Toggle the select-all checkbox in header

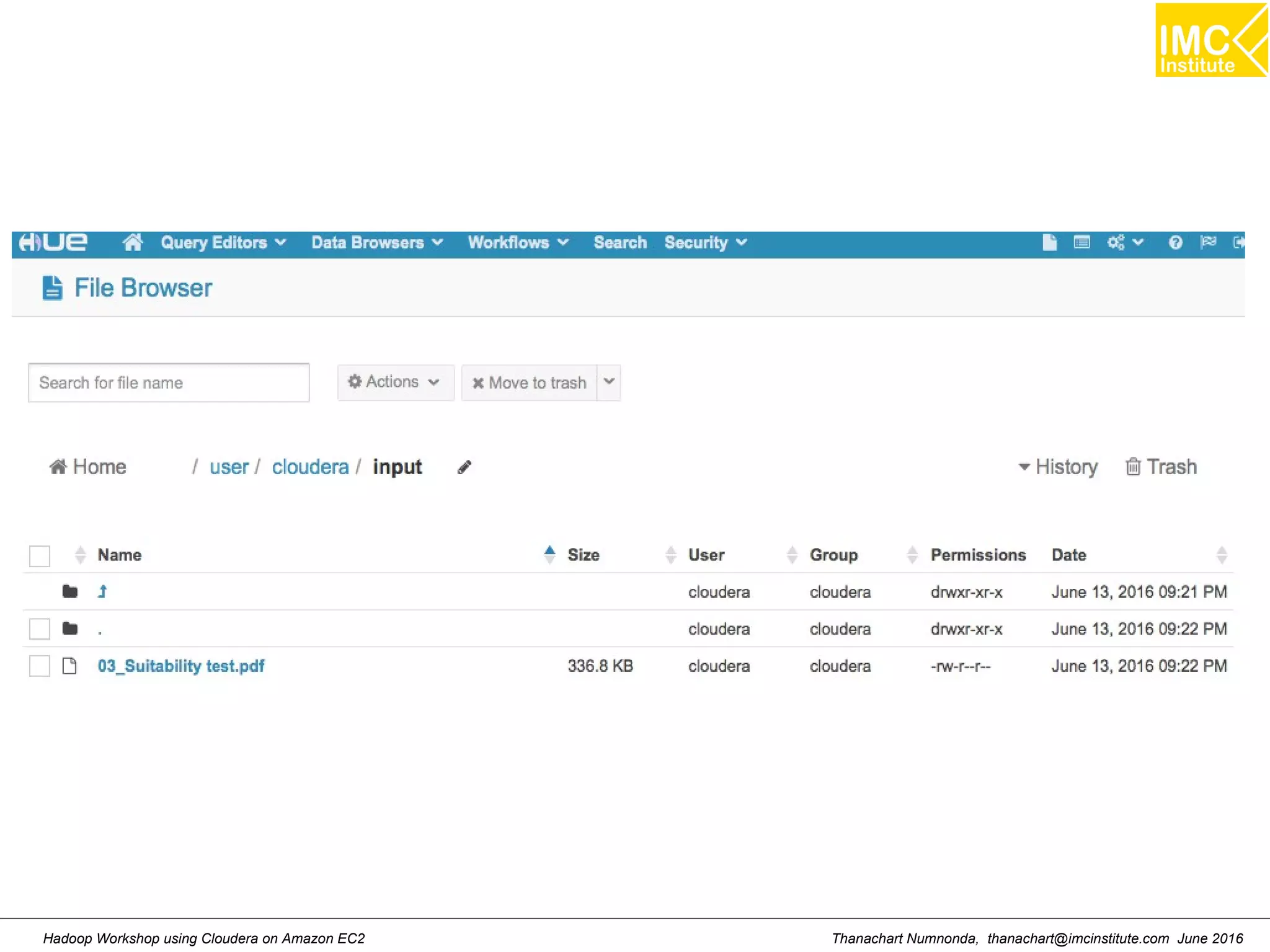pyautogui.click(x=40, y=555)
